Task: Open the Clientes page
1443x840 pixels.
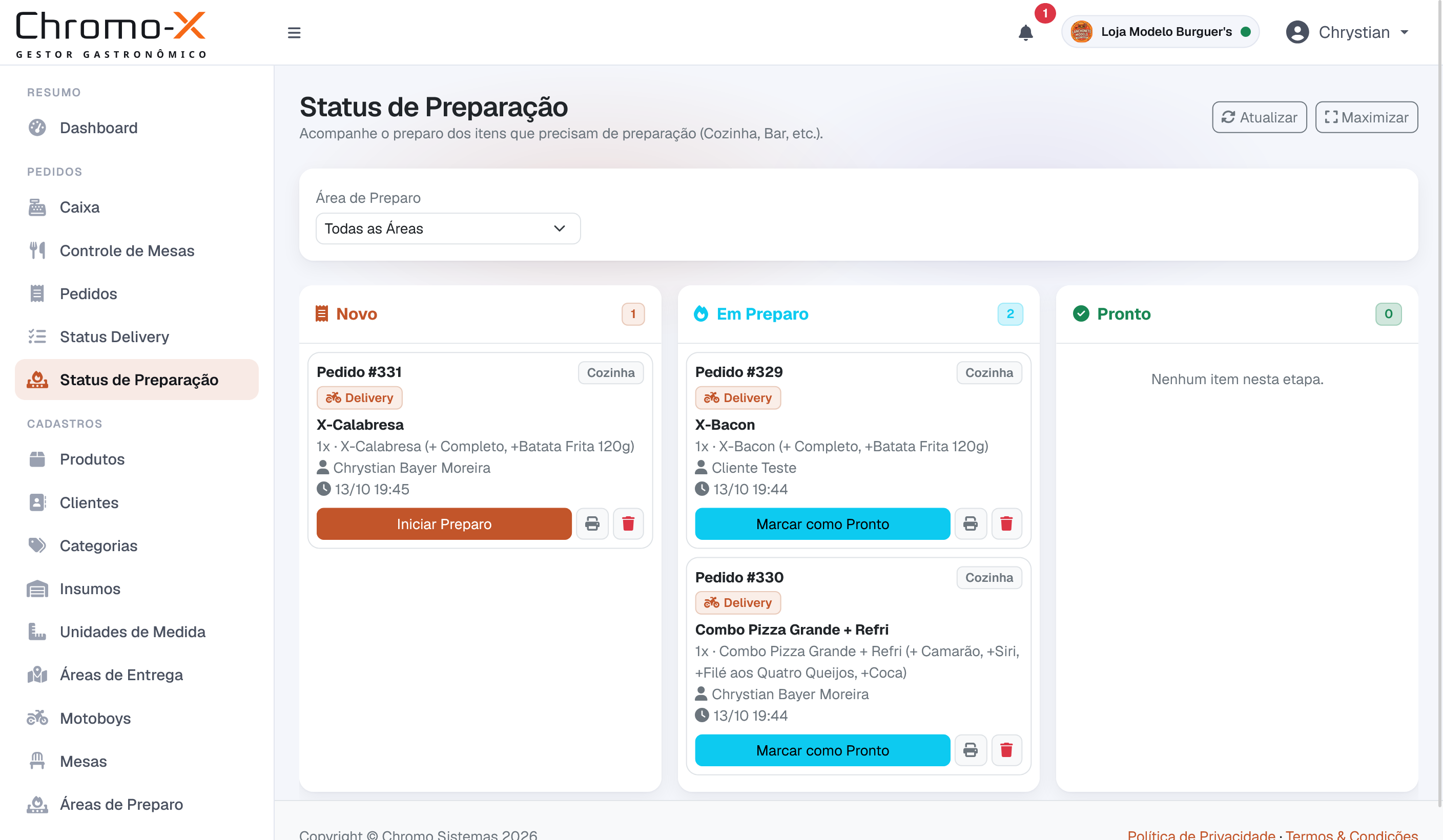Action: coord(136,502)
